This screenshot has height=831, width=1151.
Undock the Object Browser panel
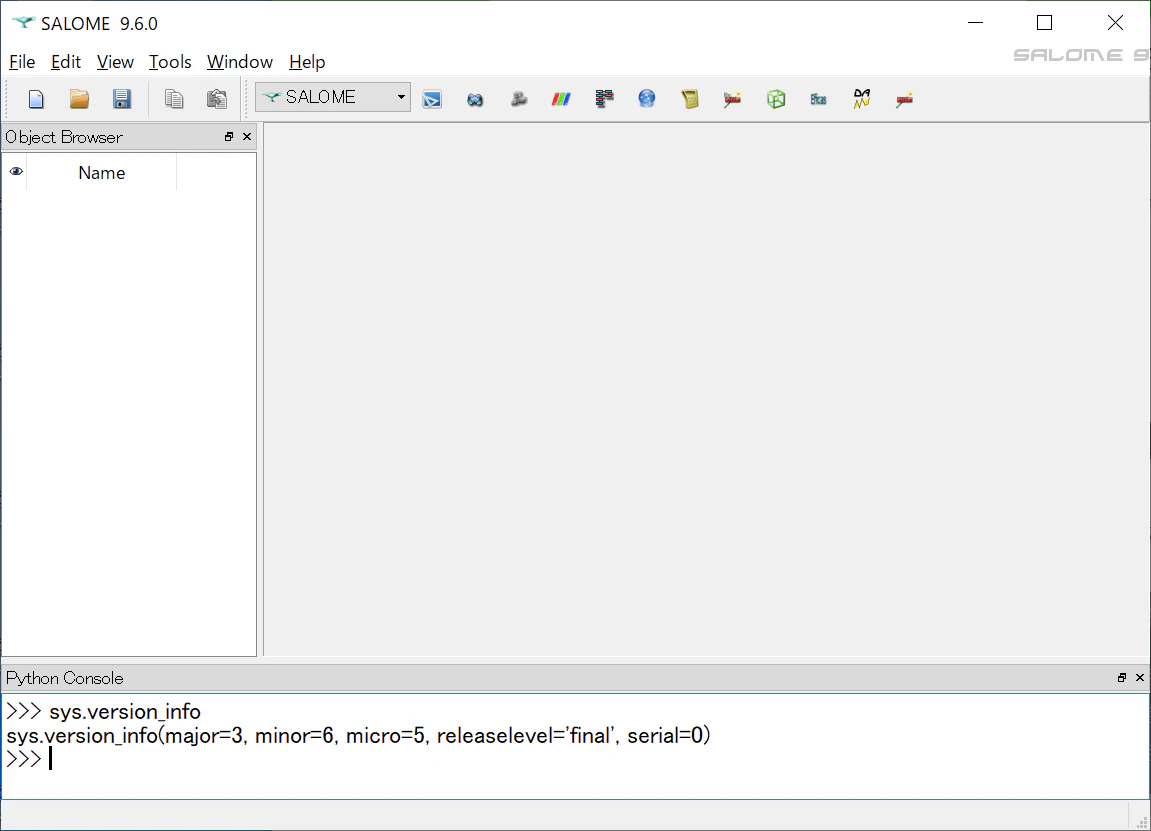pyautogui.click(x=229, y=137)
